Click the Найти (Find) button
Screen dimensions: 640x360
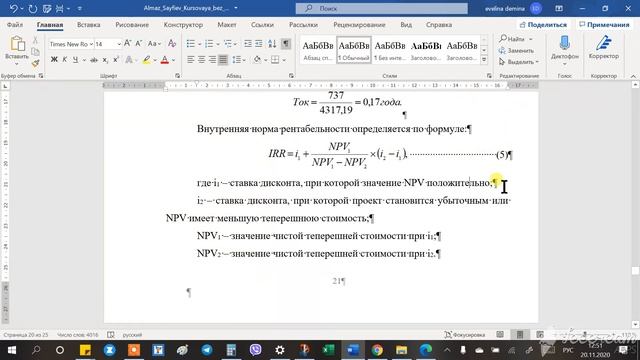(516, 39)
